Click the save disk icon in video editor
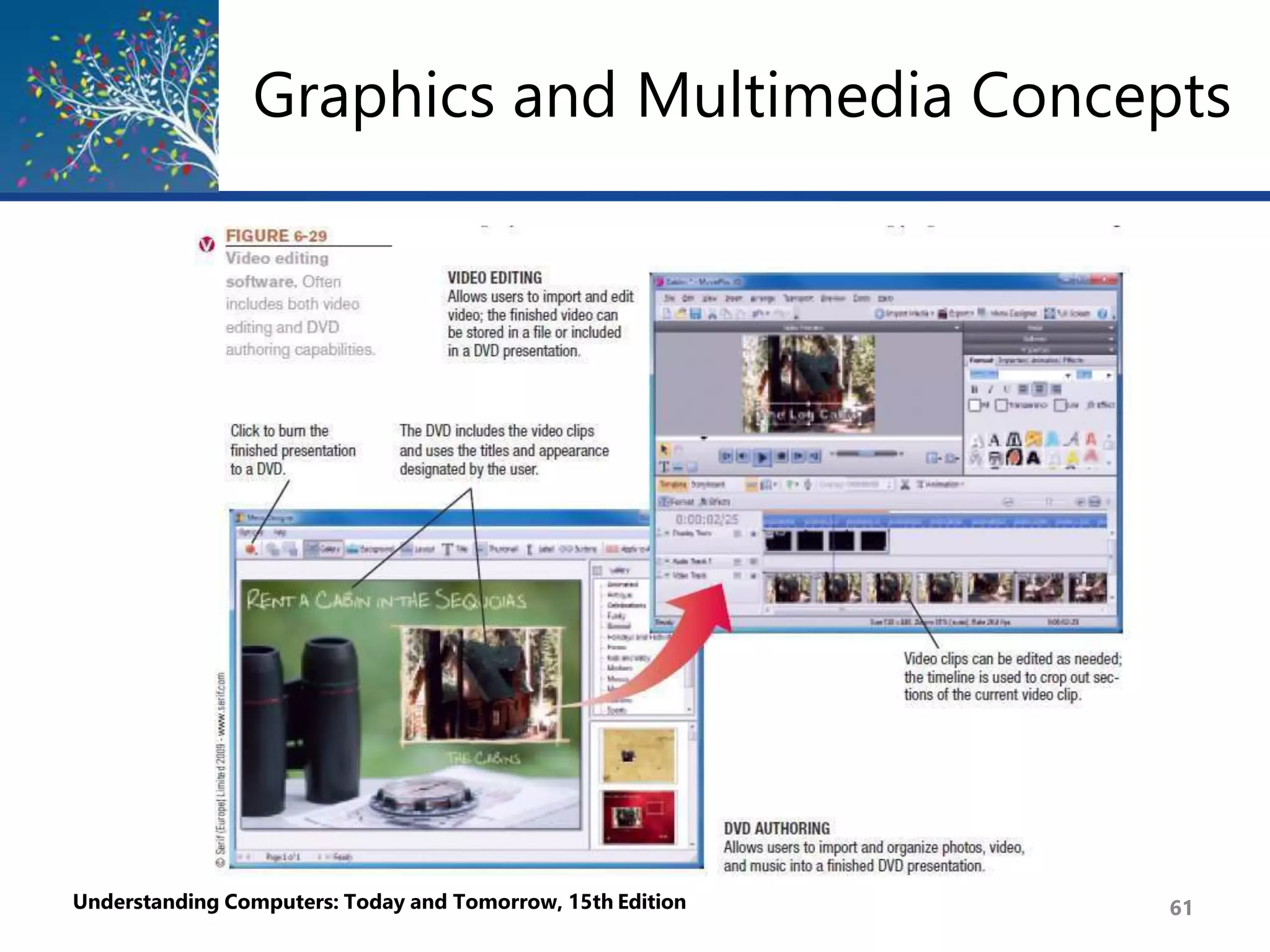The image size is (1270, 952). pos(696,314)
